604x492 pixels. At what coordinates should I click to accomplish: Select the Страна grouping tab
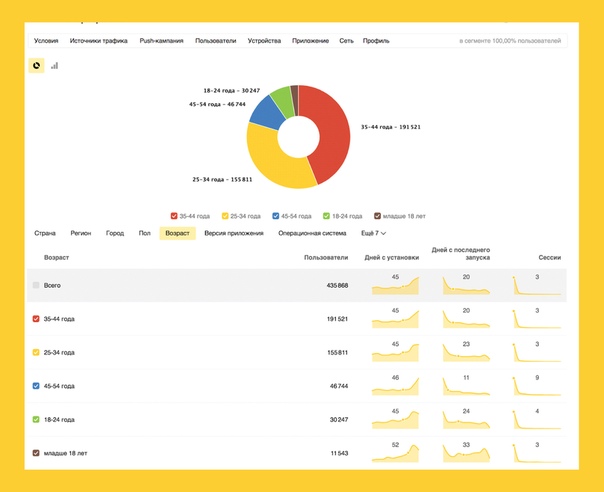(45, 233)
